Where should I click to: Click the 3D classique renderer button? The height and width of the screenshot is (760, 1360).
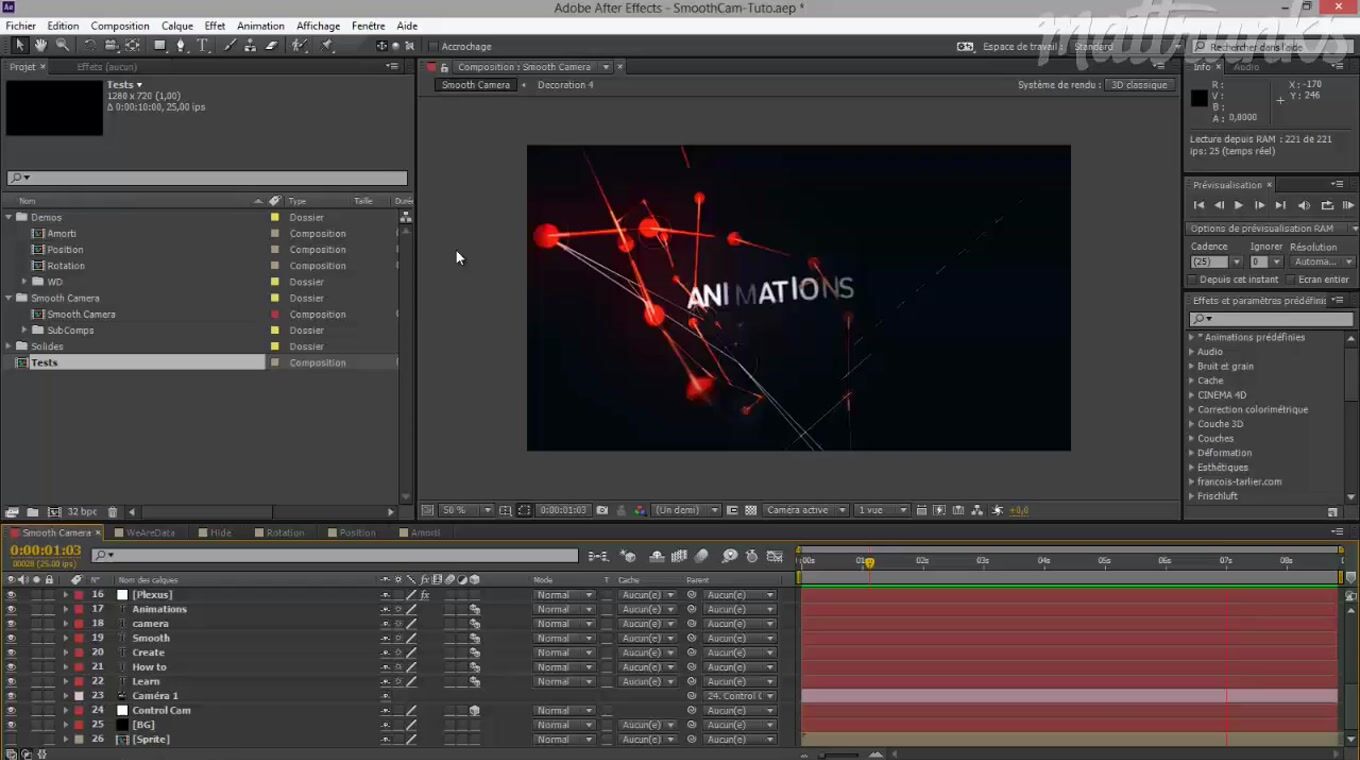1139,85
